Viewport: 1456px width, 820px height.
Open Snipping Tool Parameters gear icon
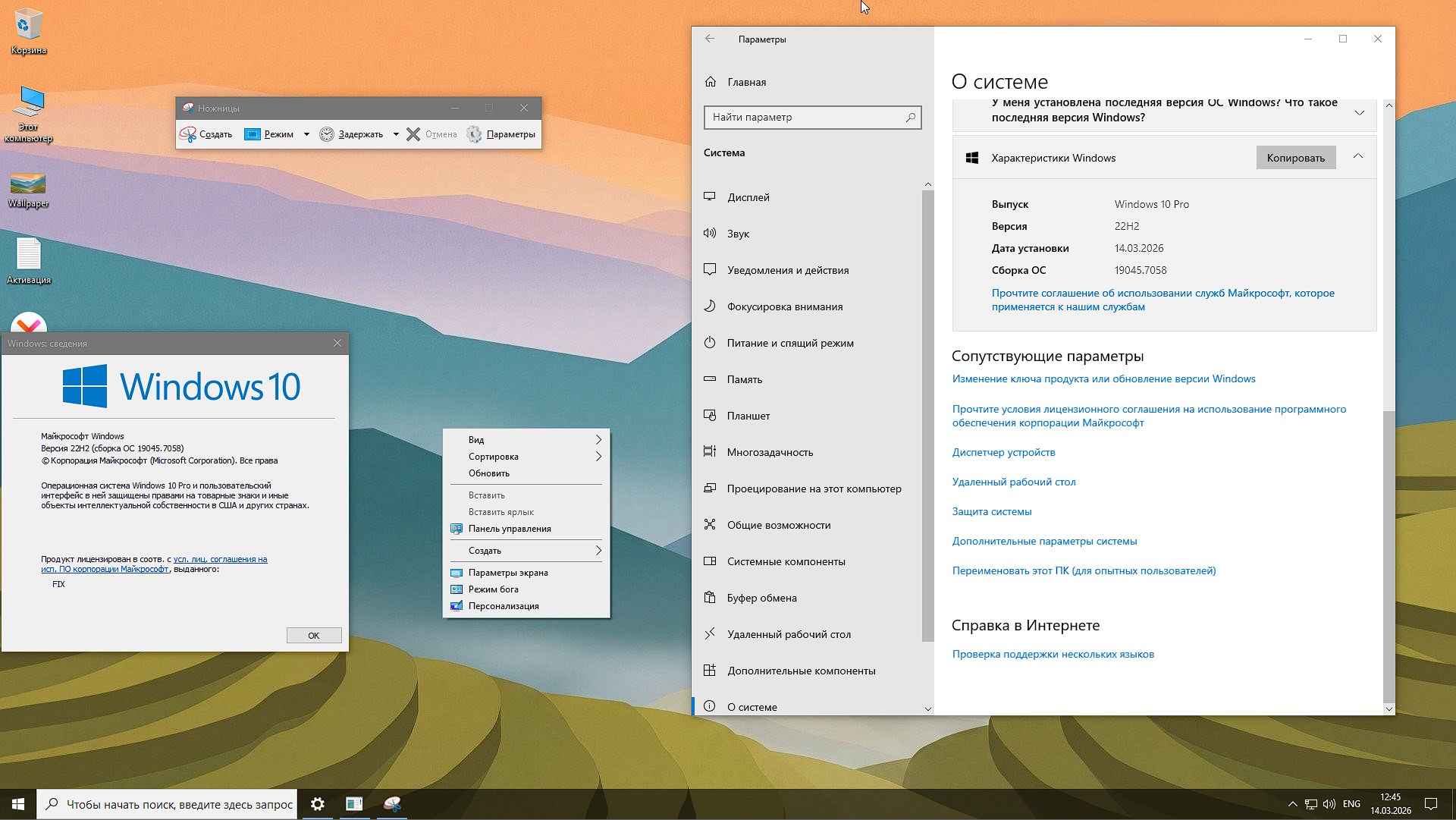(x=474, y=134)
